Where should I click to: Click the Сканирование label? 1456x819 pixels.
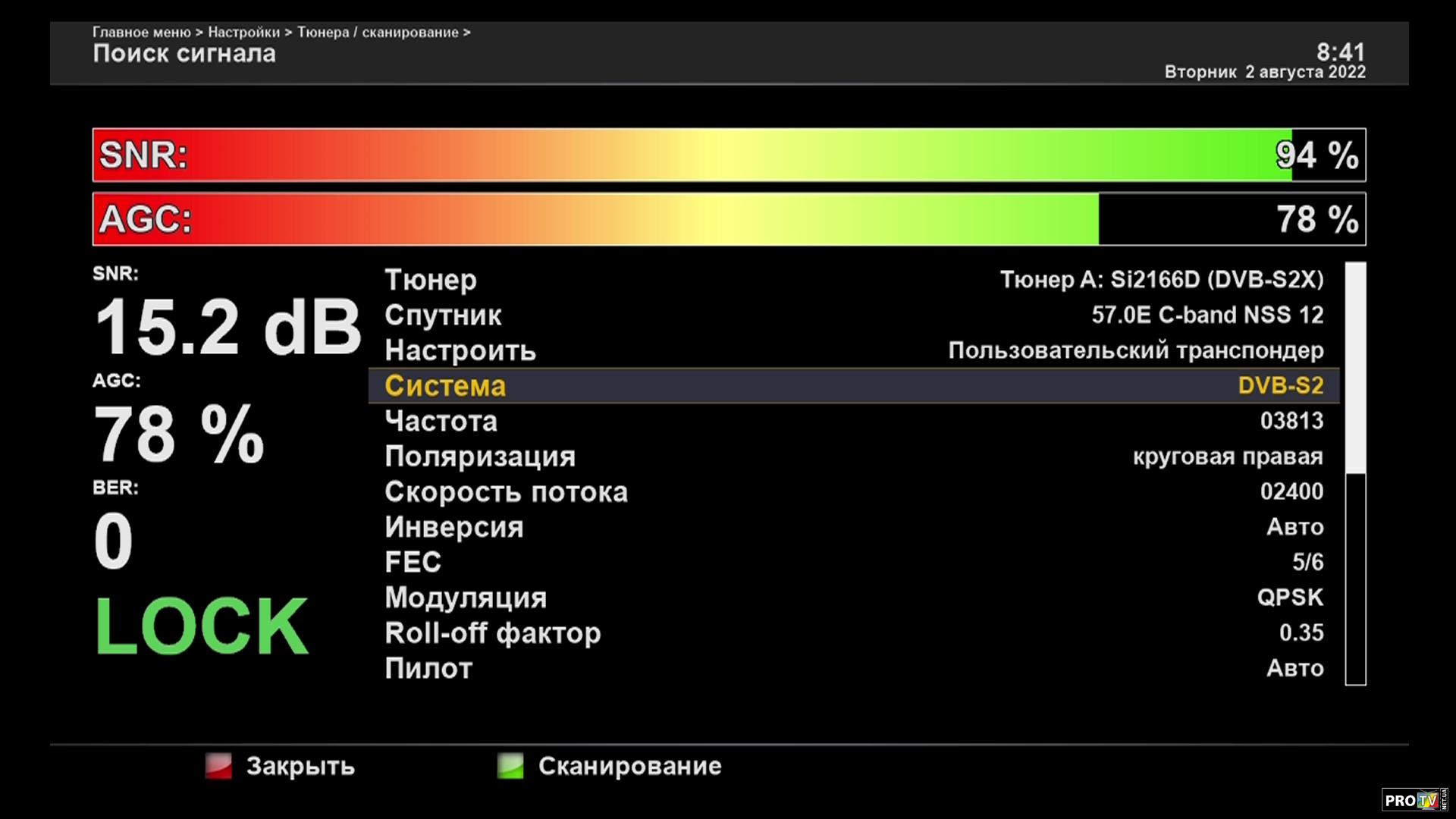(x=629, y=766)
